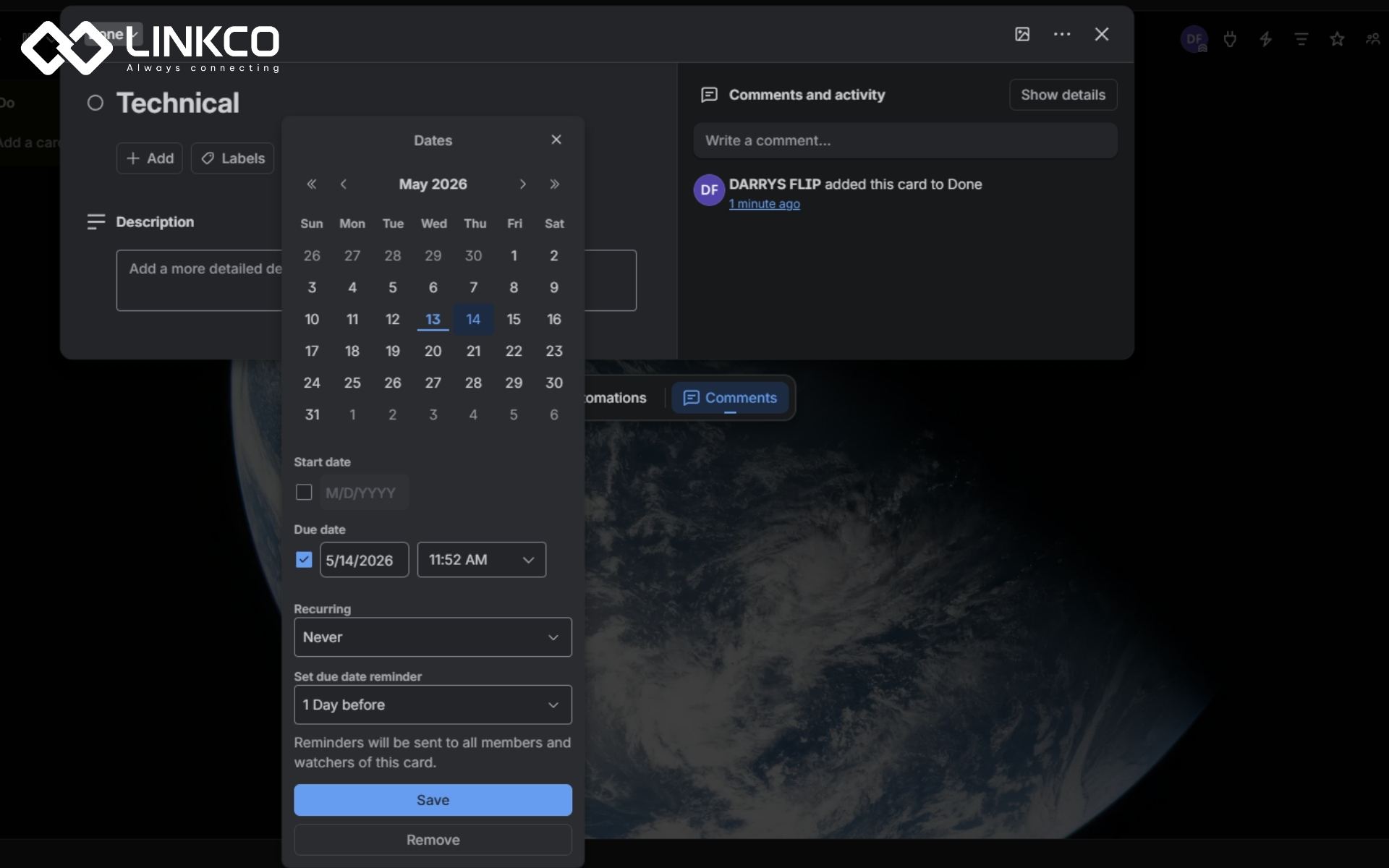Edit the due date 5/14/2026 field
Viewport: 1389px width, 868px height.
[x=364, y=560]
